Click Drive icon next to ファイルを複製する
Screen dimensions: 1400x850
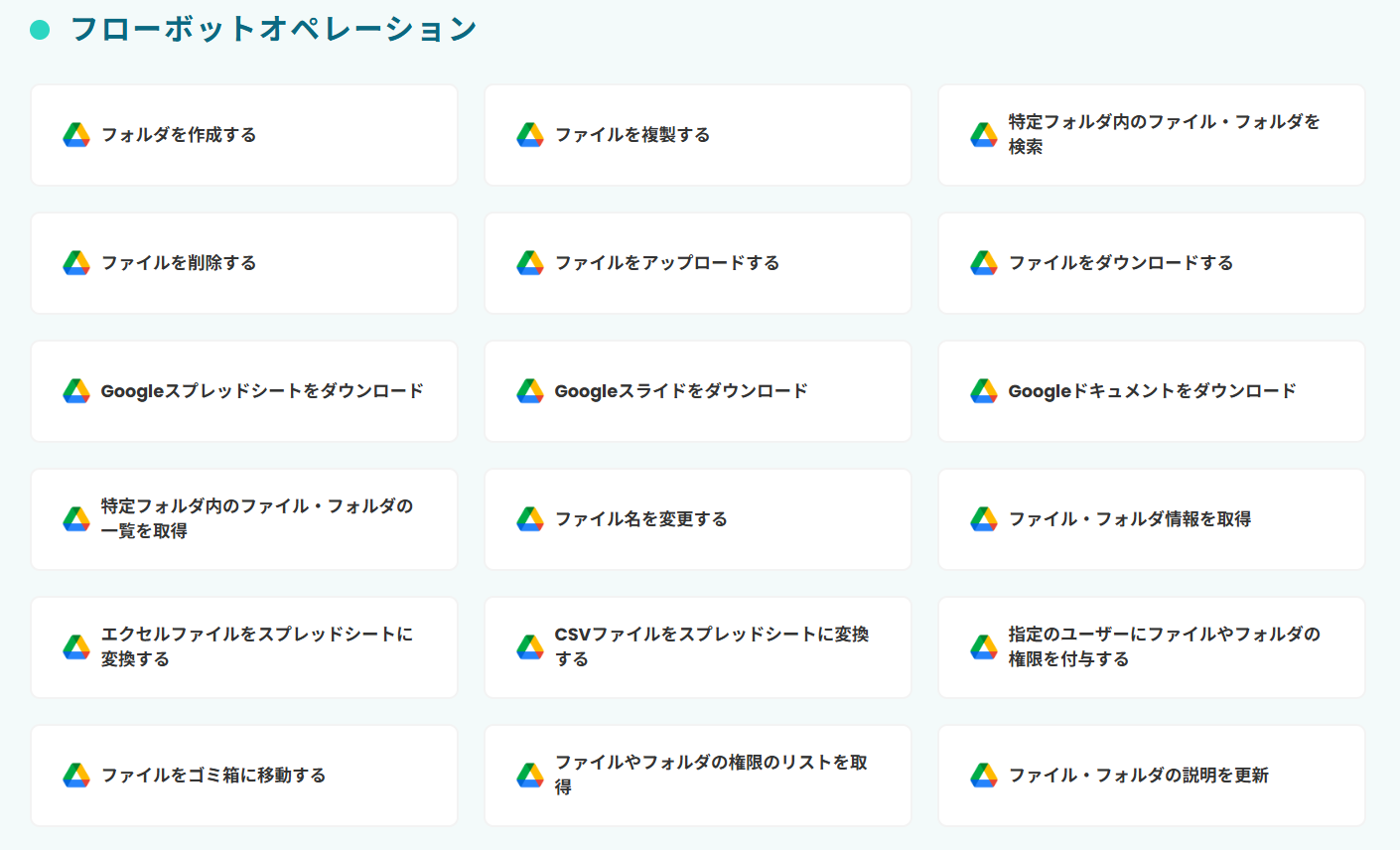tap(530, 135)
